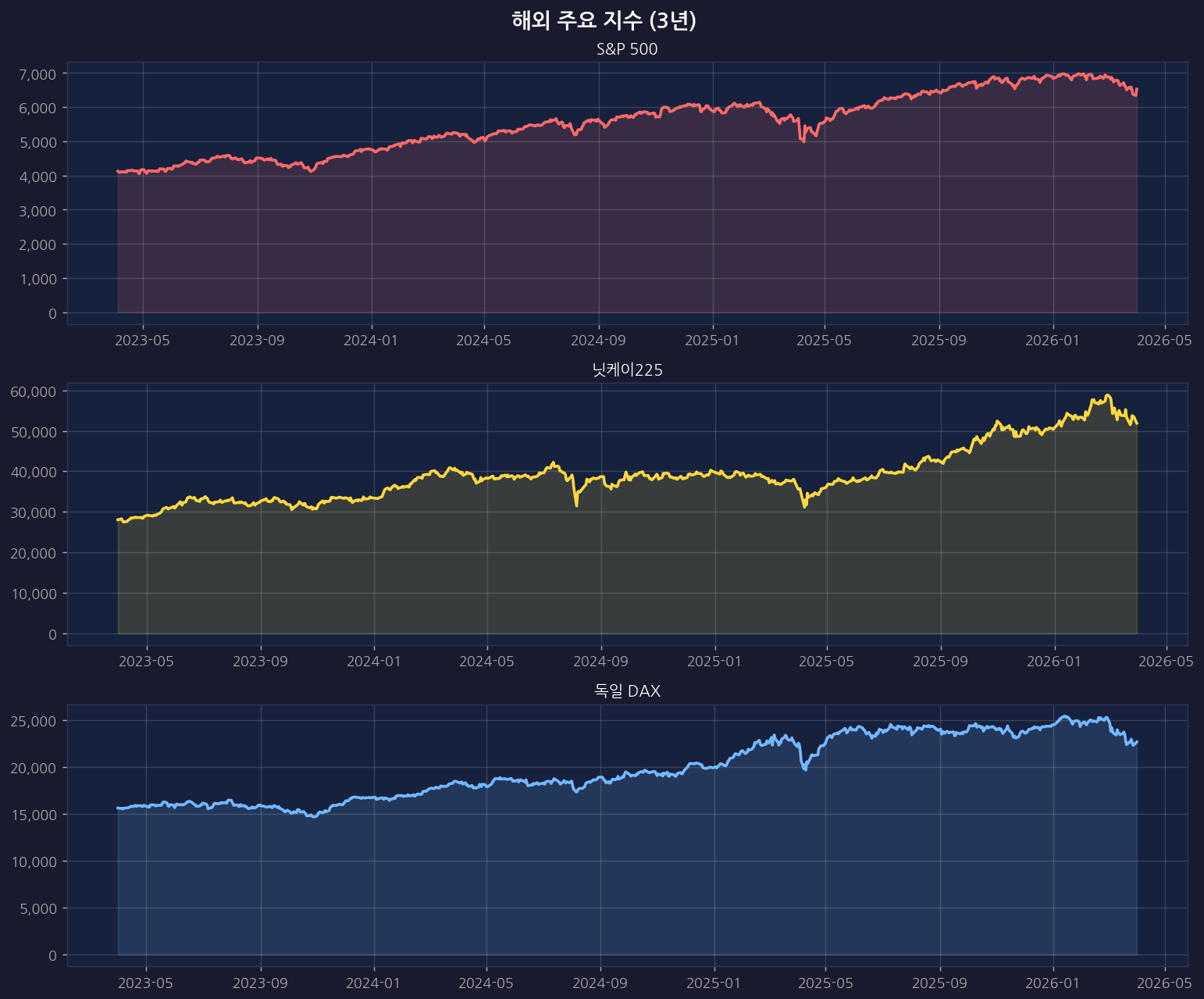This screenshot has height=999, width=1204.
Task: Click the 4,000 y-axis label on S&P 500 chart
Action: pos(37,177)
